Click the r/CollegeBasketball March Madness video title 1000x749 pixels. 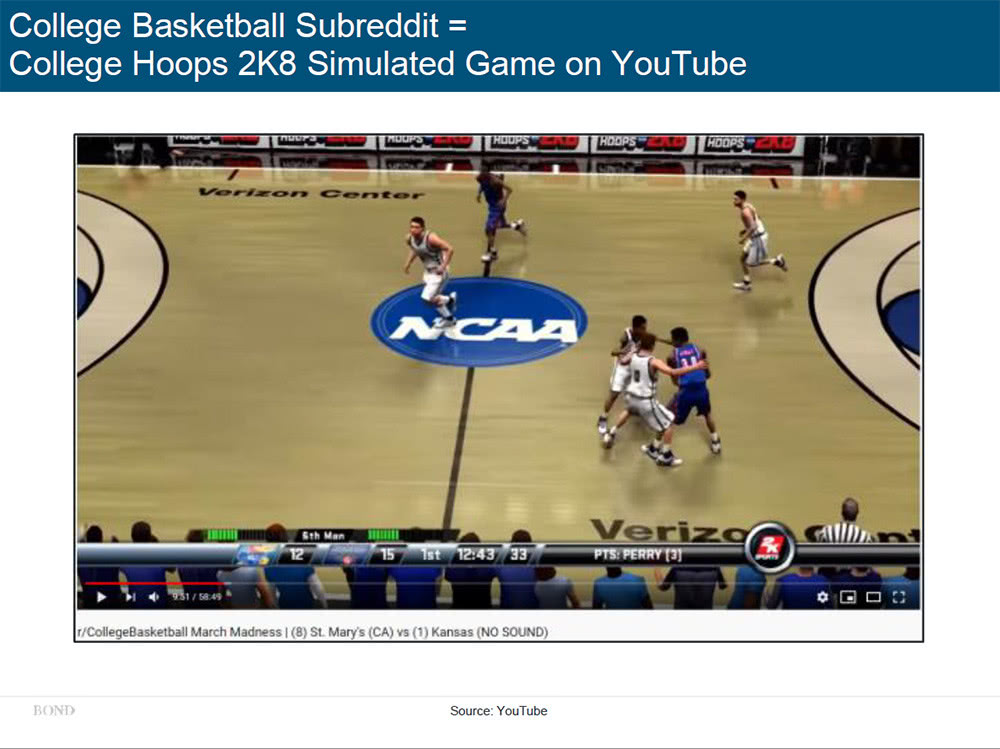tap(312, 632)
